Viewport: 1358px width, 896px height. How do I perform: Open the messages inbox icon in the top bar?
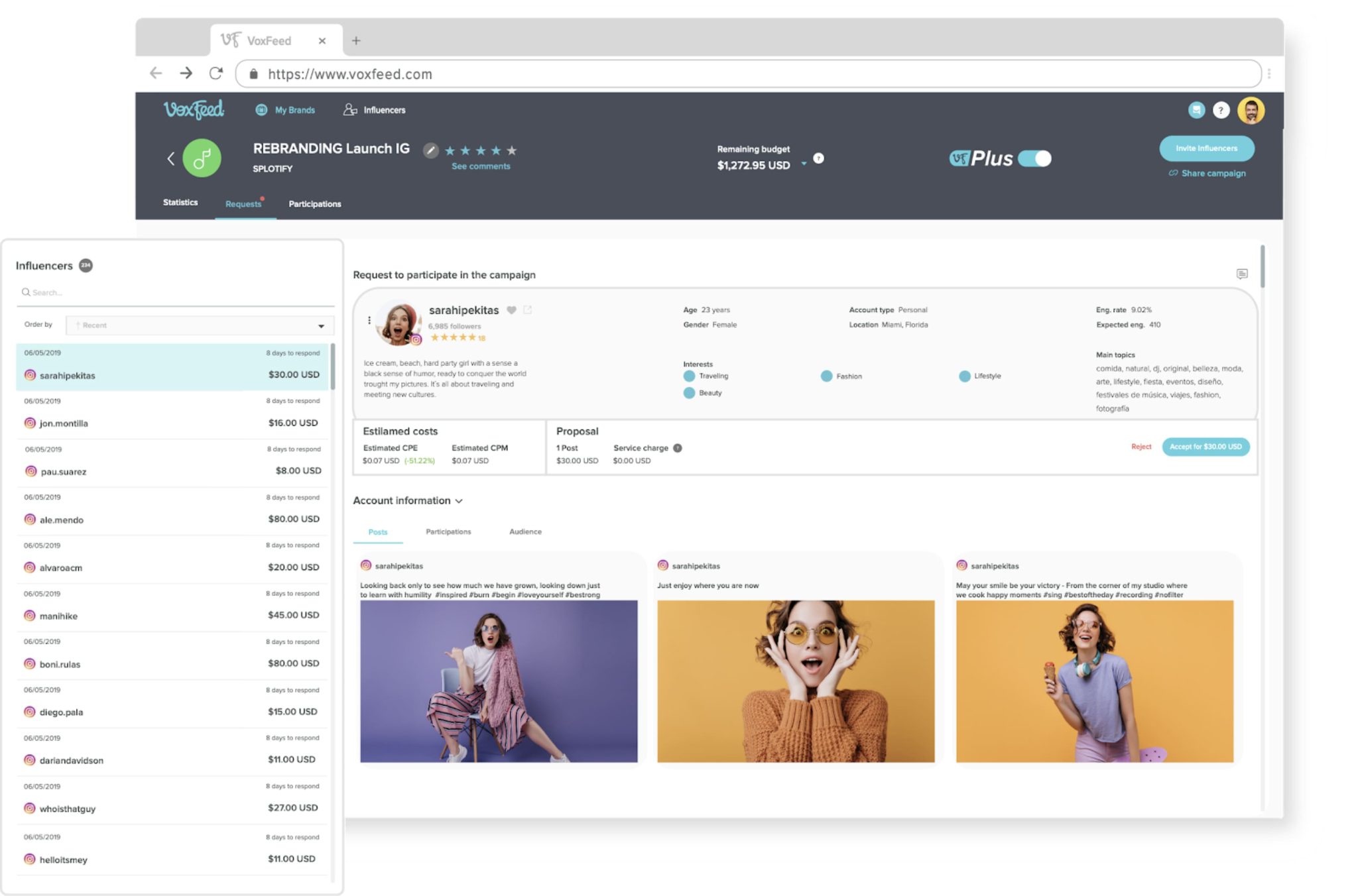tap(1196, 110)
